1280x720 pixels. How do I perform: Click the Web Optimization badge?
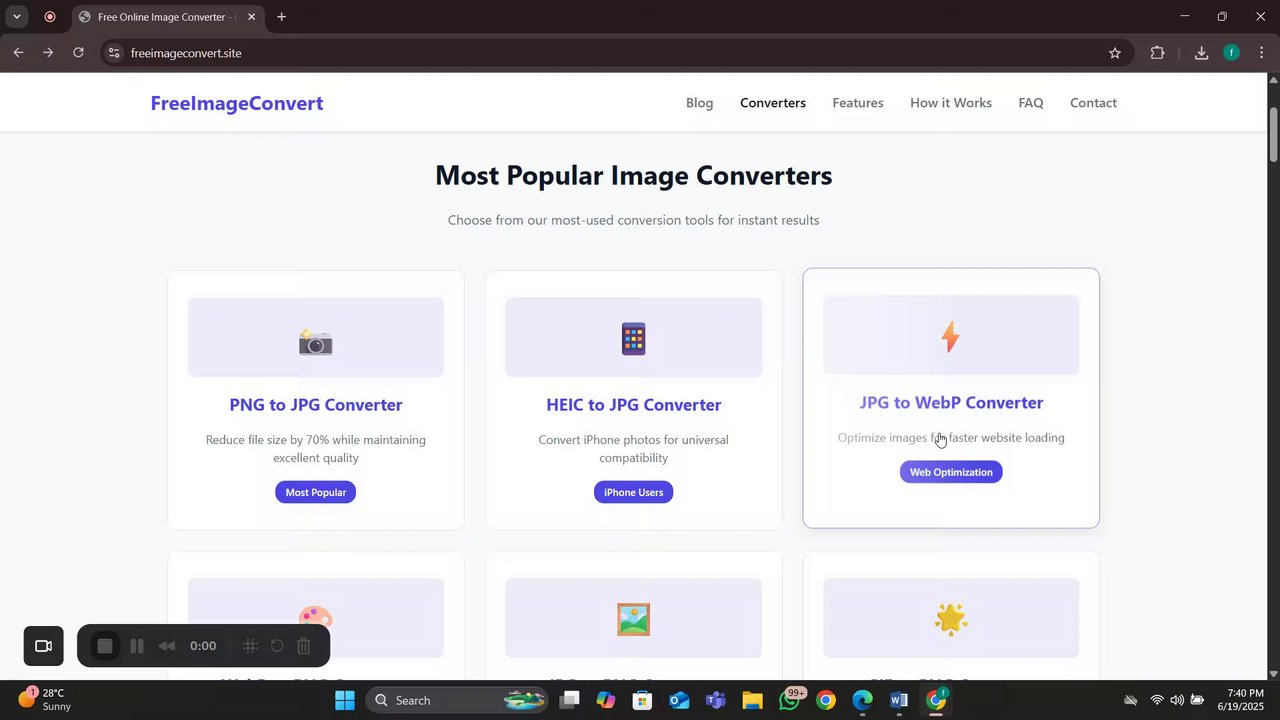point(951,472)
